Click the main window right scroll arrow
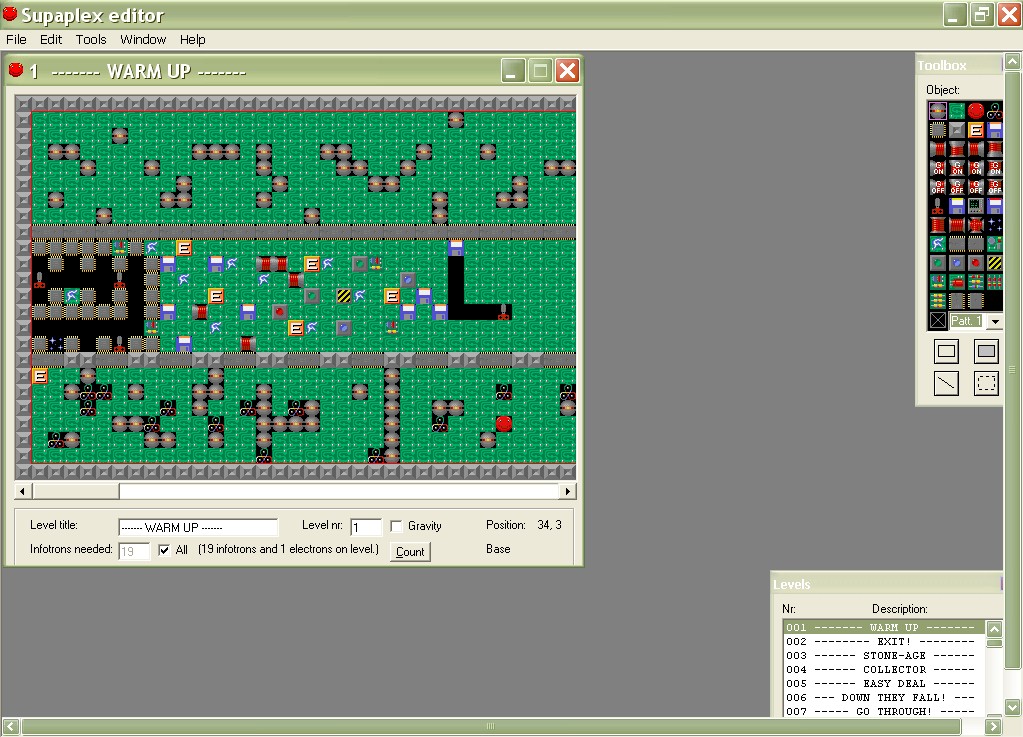1023x737 pixels. coord(994,726)
